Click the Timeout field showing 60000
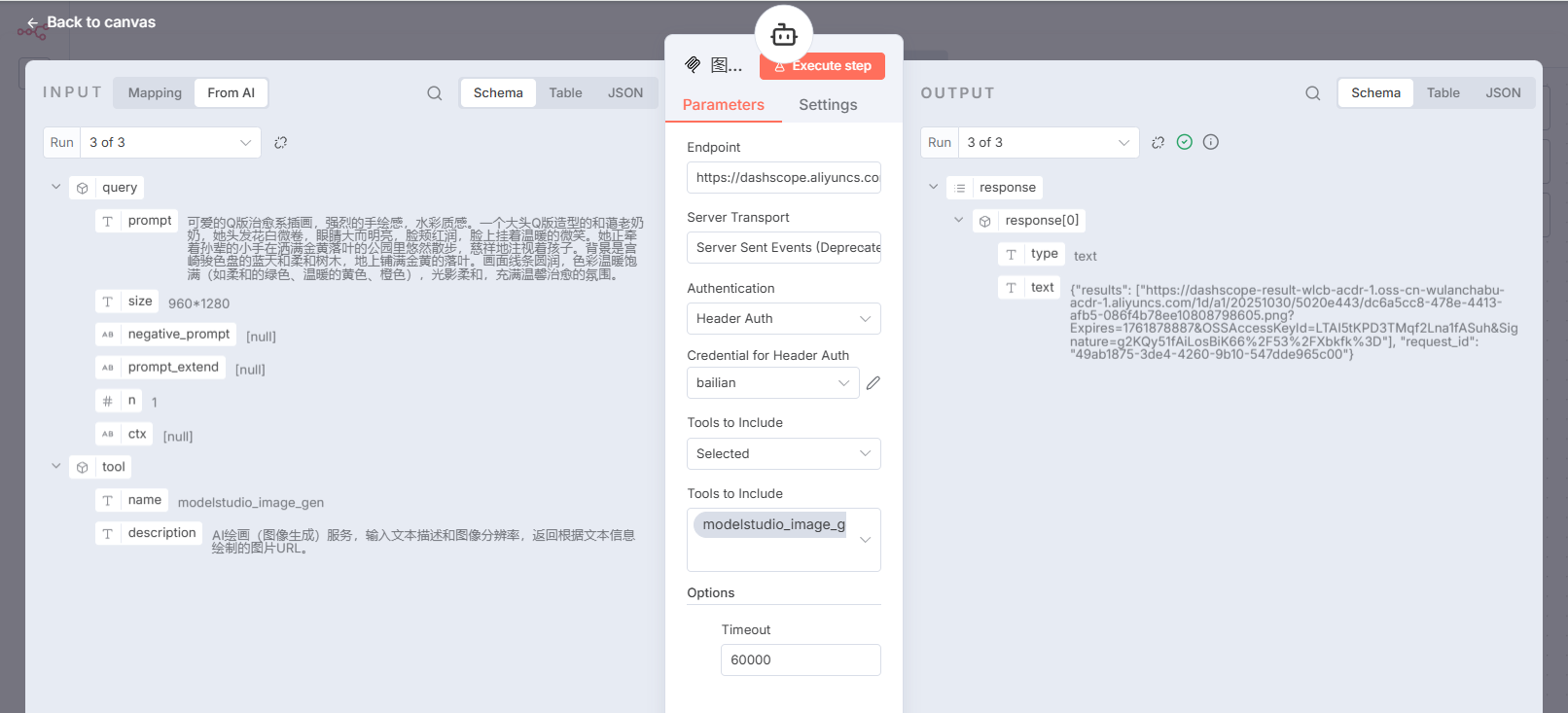The image size is (1568, 713). [x=801, y=660]
